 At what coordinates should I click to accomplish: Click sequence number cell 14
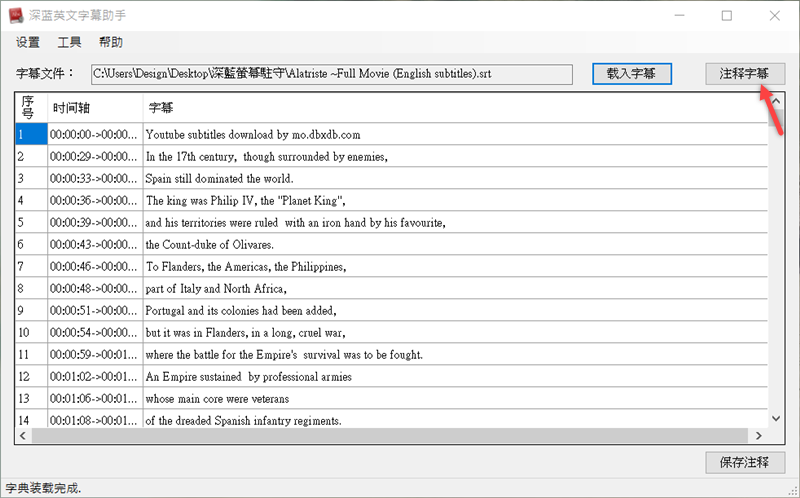point(31,419)
